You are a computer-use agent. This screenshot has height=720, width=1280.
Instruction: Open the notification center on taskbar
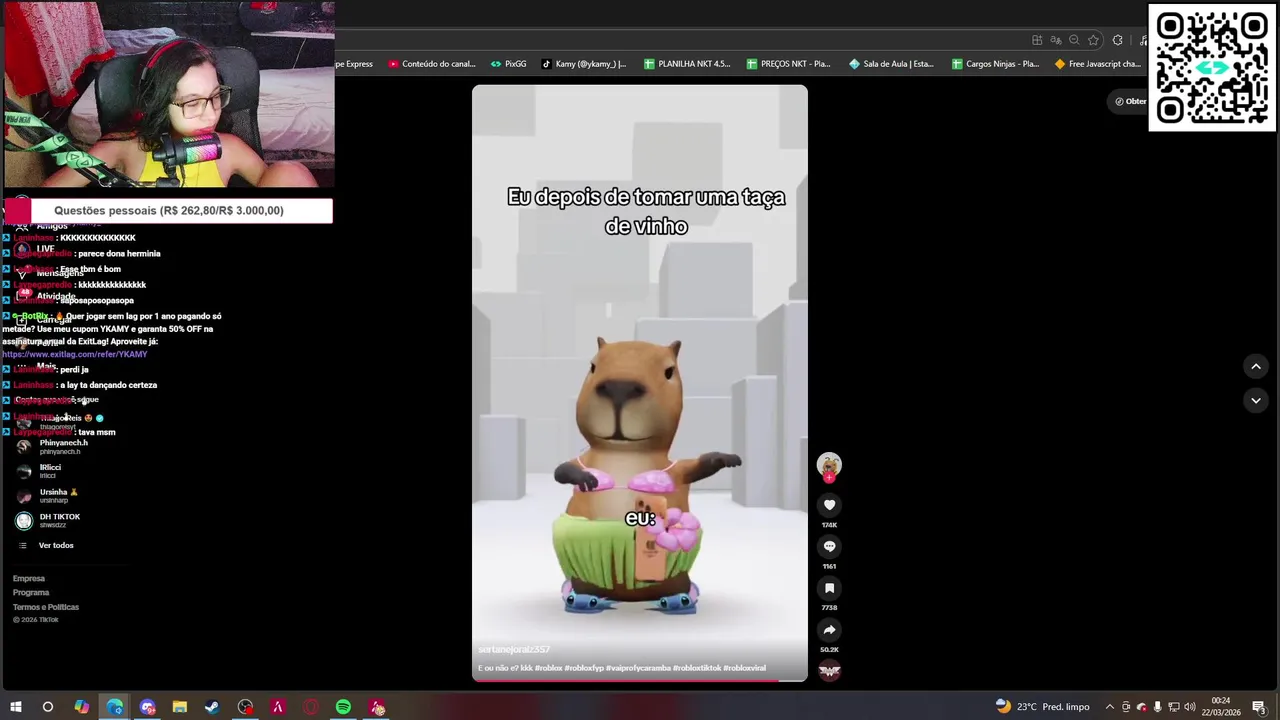(1259, 707)
